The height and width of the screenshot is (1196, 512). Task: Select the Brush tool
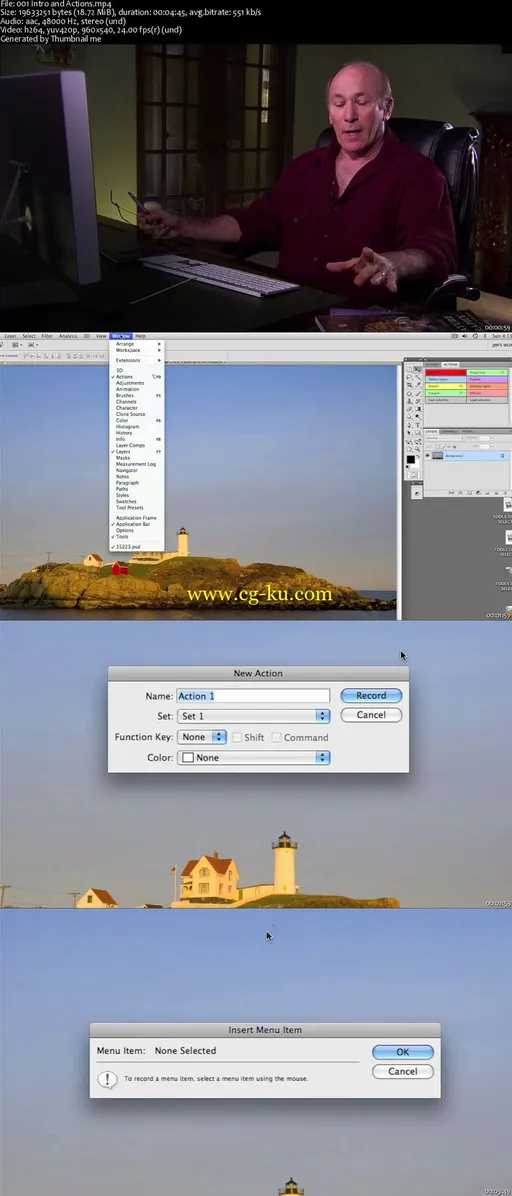[x=417, y=394]
